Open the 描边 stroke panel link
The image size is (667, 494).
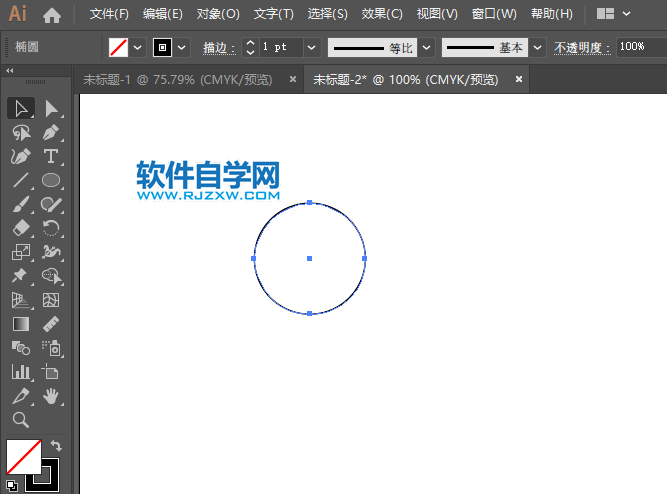point(219,48)
